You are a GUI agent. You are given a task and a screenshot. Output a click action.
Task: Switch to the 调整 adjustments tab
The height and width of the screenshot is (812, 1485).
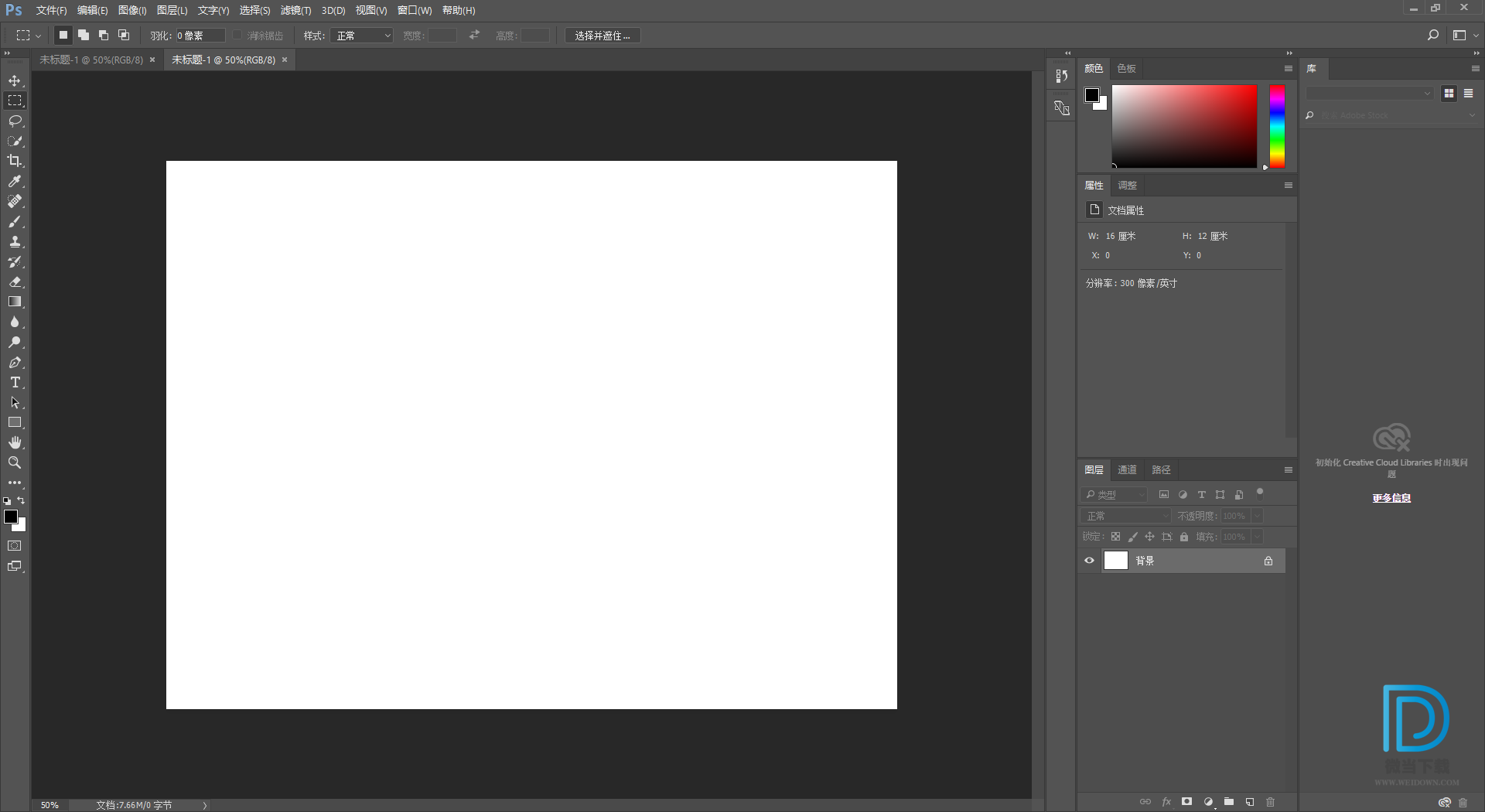click(x=1127, y=186)
